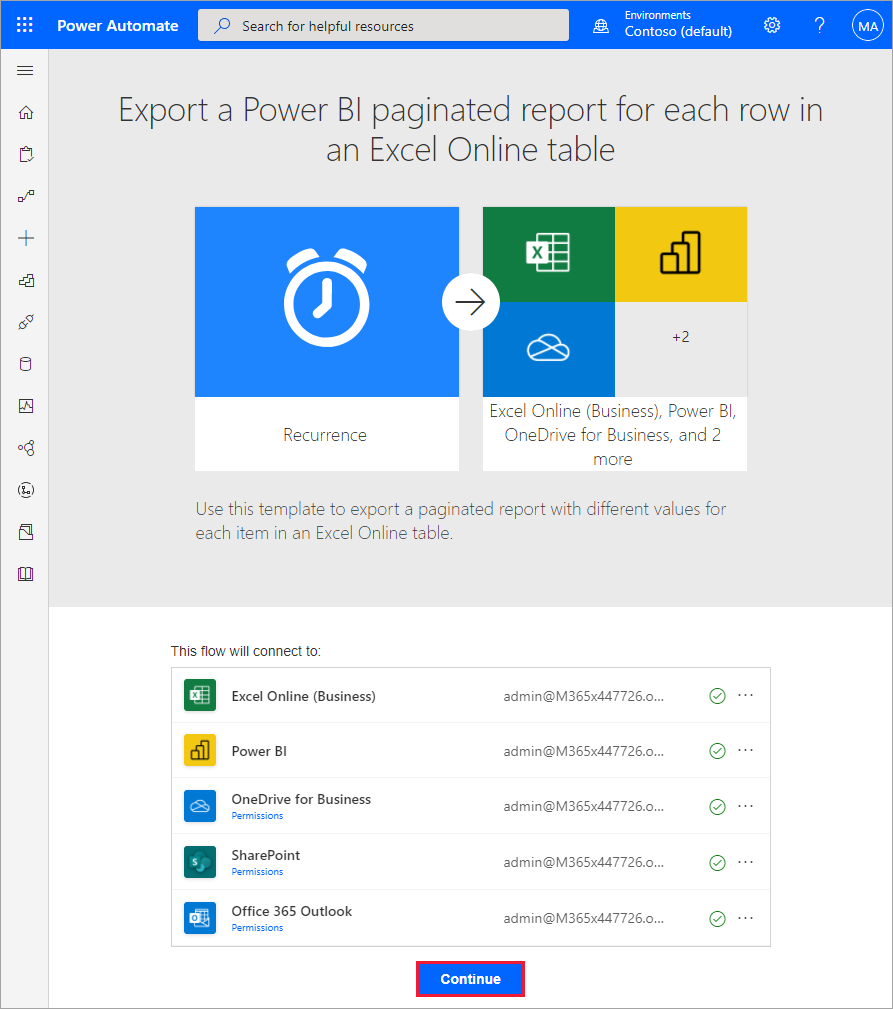Viewport: 893px width, 1009px height.
Task: Collapse the hamburger navigation menu
Action: pos(26,70)
